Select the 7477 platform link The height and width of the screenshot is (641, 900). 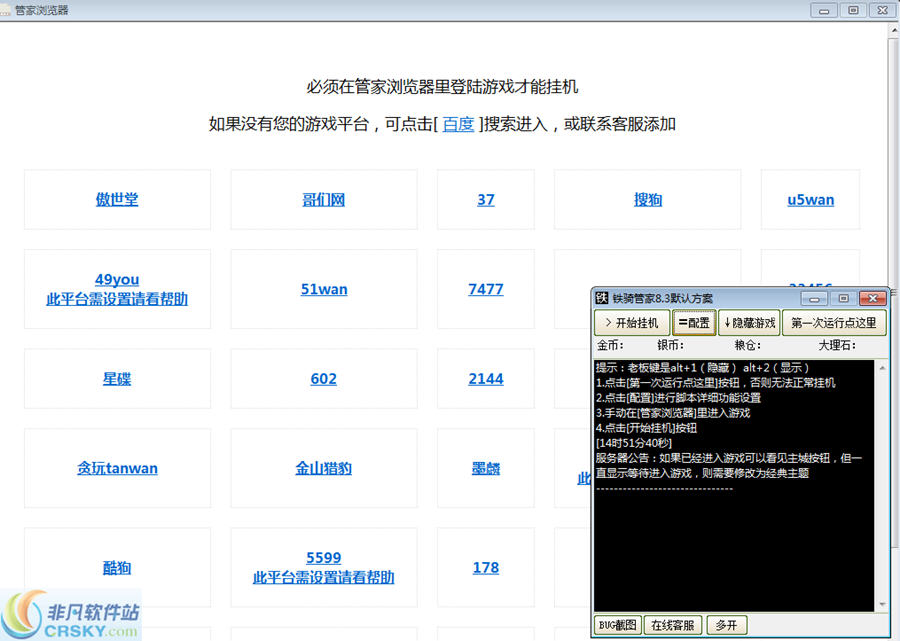(x=486, y=289)
